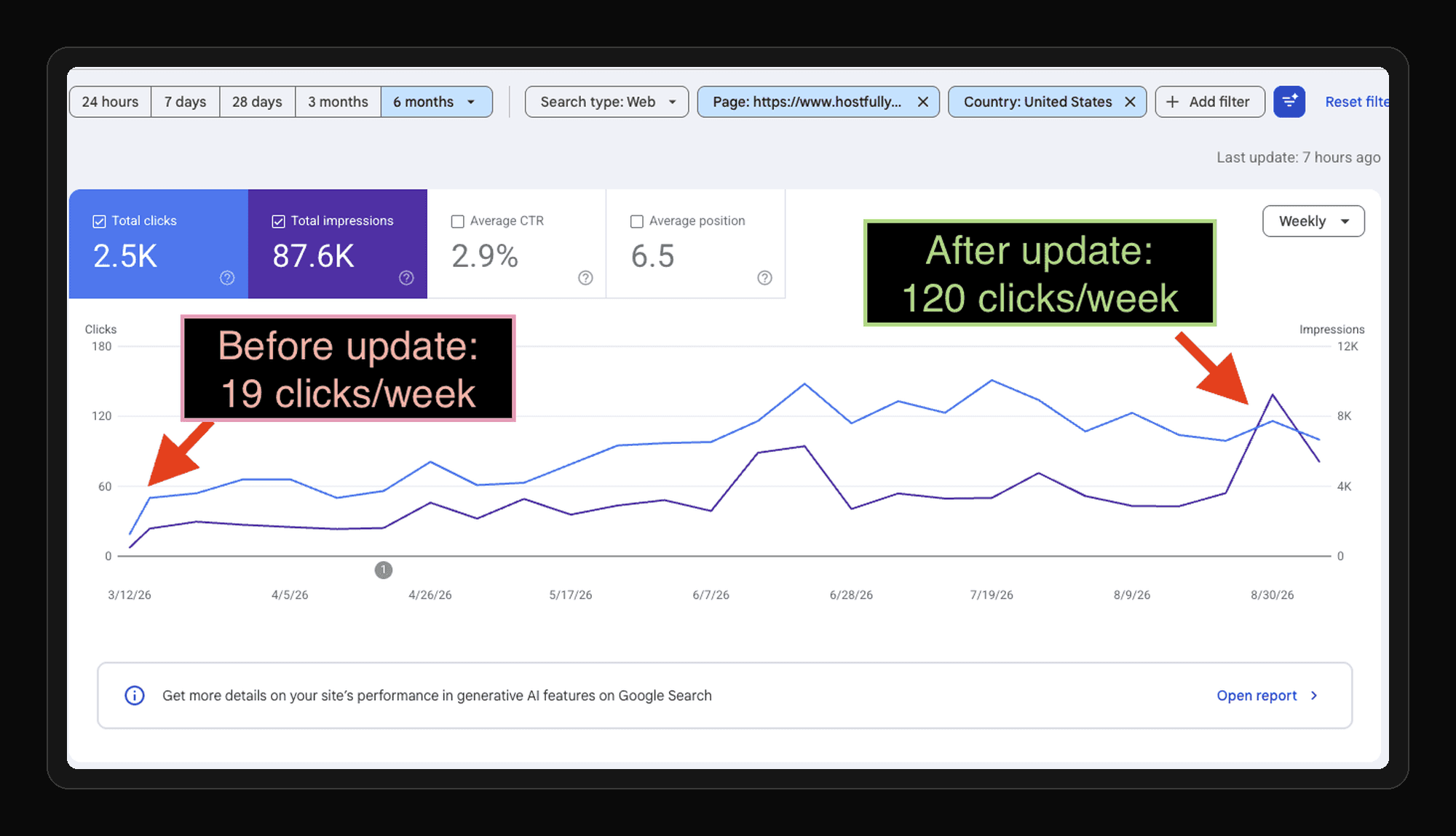Enable the Average position checkbox
The image size is (1456, 836).
tap(637, 221)
